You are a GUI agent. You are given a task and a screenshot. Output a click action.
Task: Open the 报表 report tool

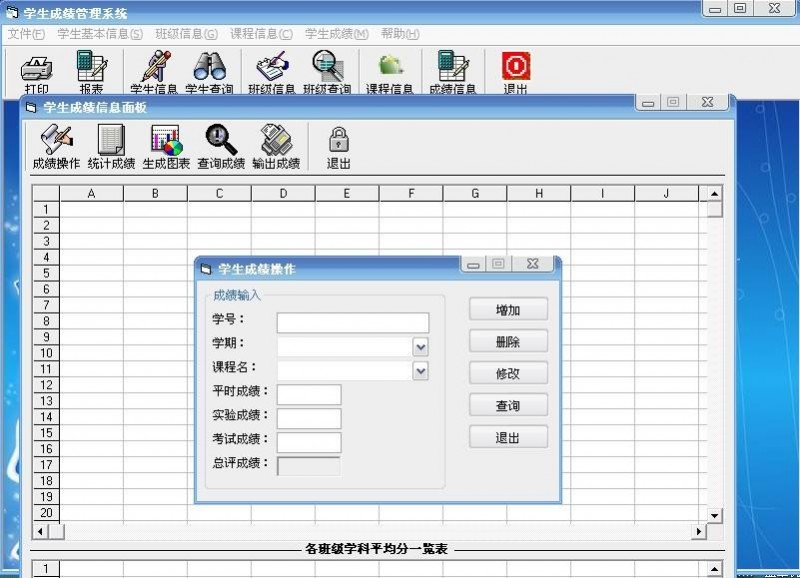tap(91, 70)
